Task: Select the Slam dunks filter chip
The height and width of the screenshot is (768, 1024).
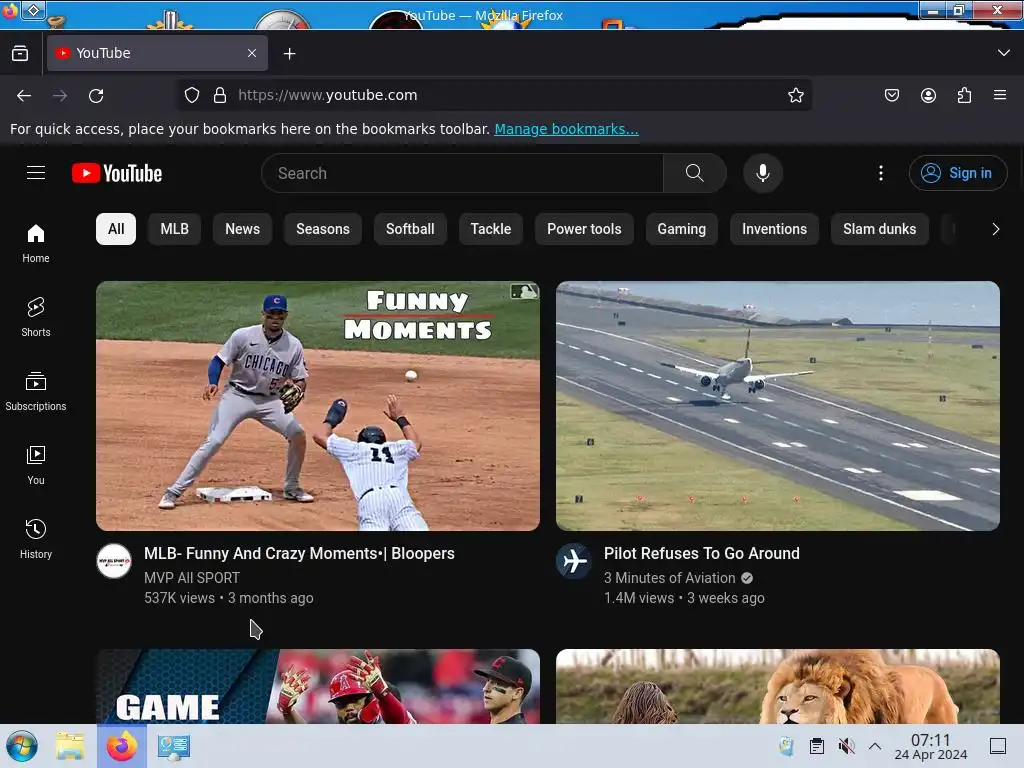Action: 880,229
